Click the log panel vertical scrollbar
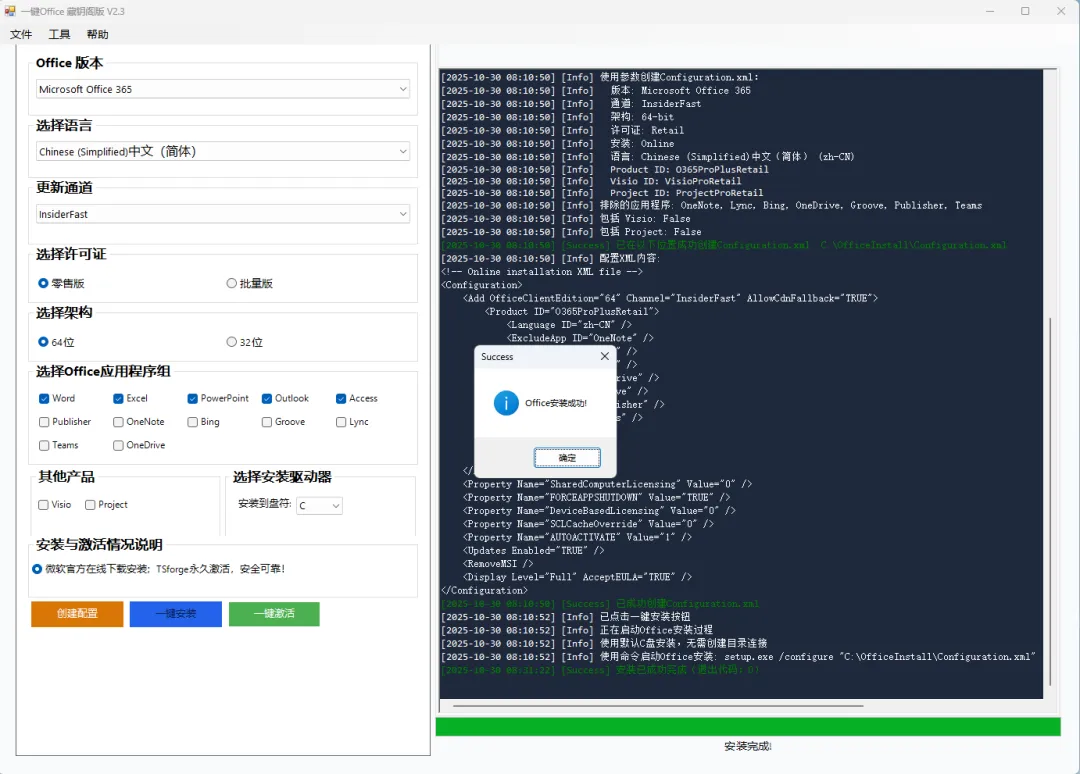The width and height of the screenshot is (1080, 774). point(1050,502)
